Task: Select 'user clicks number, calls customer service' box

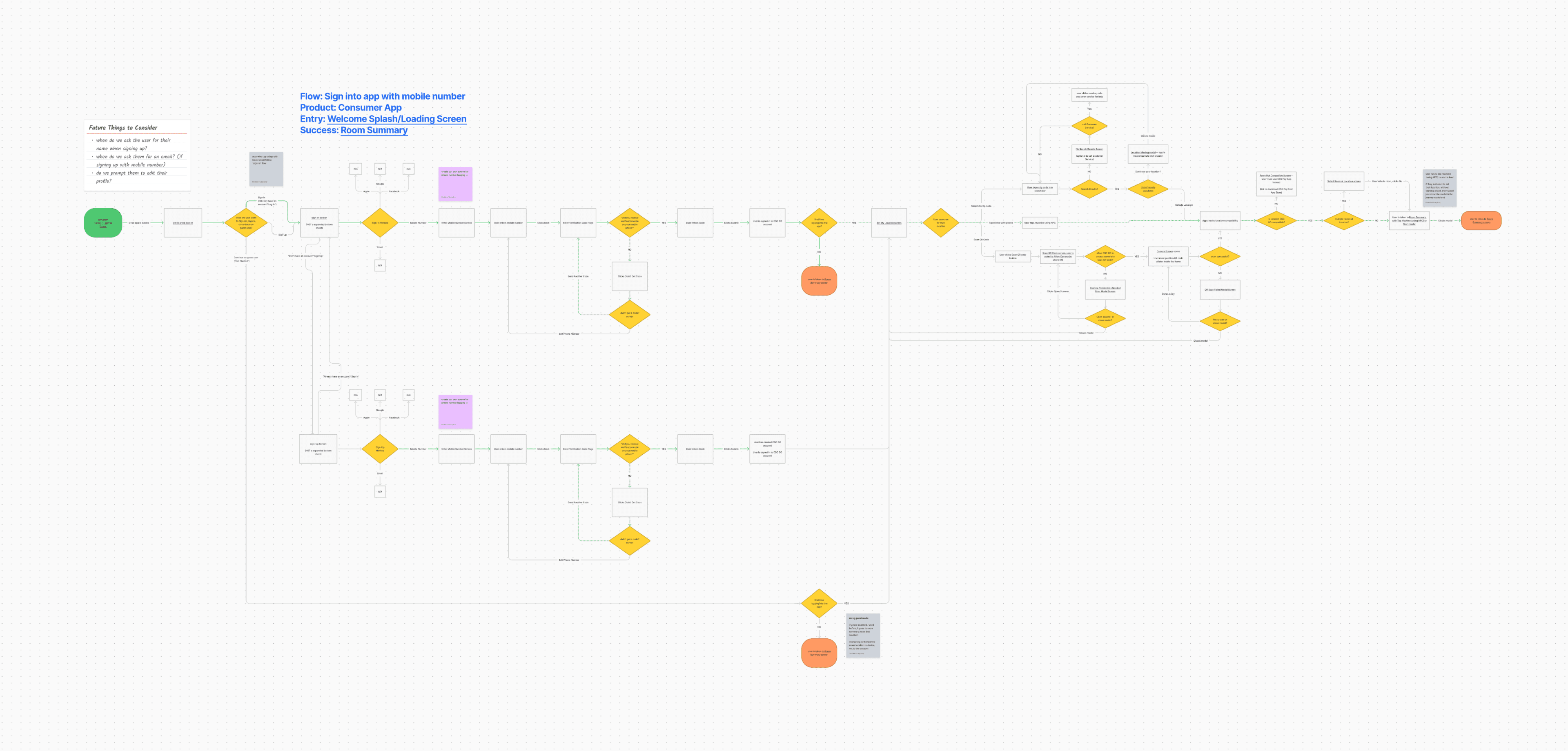Action: tap(1089, 95)
